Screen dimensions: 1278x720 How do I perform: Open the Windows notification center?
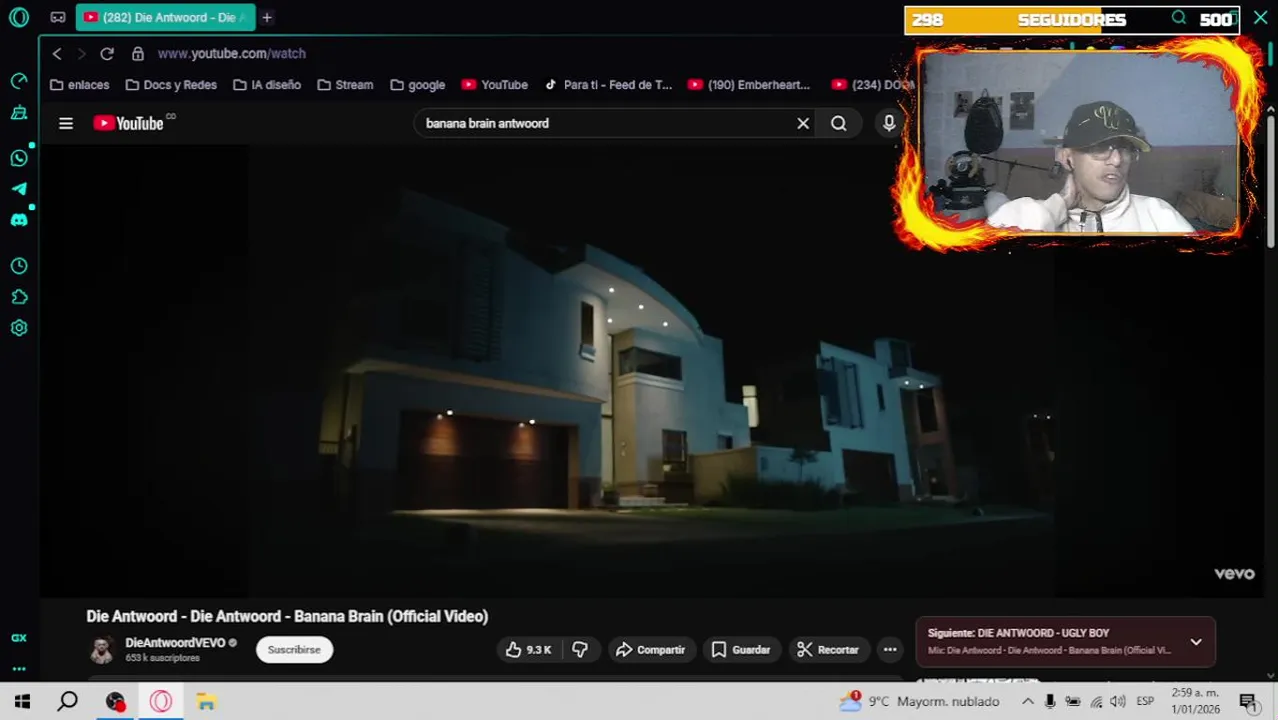(x=1248, y=702)
